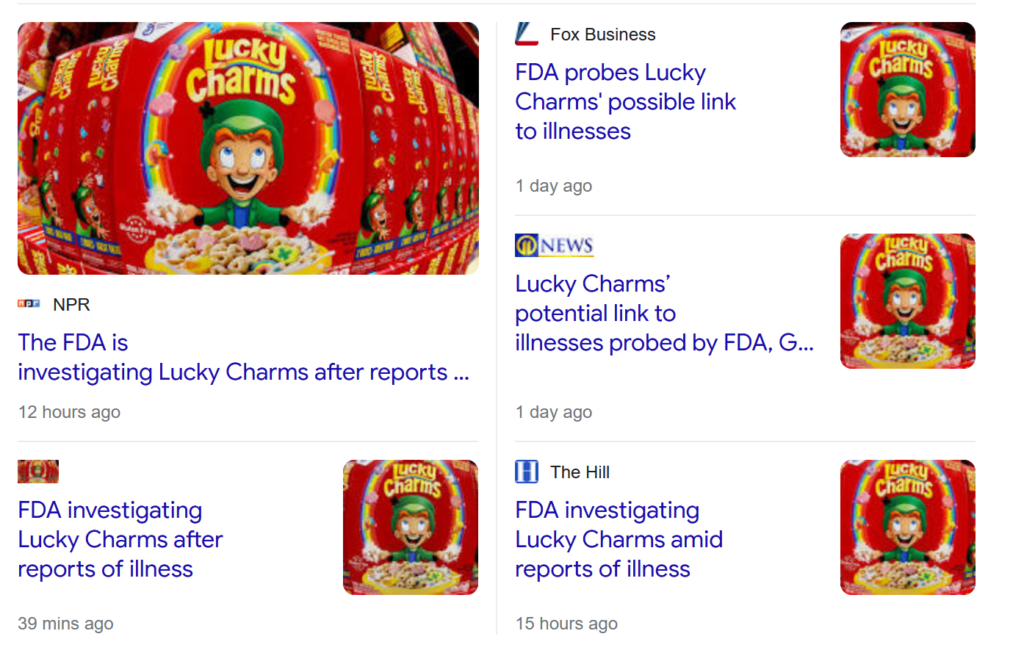Click The Hill logo icon
The height and width of the screenshot is (653, 1024).
[x=526, y=472]
